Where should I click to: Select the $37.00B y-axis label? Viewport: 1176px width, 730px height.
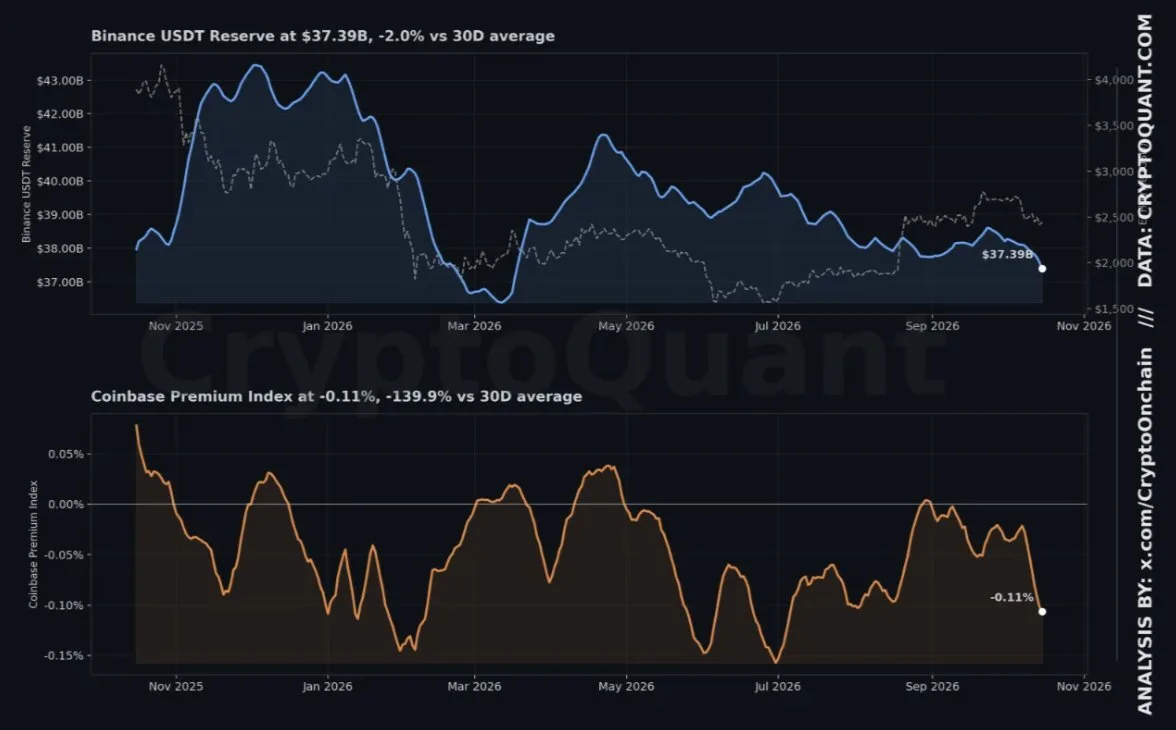click(x=59, y=282)
